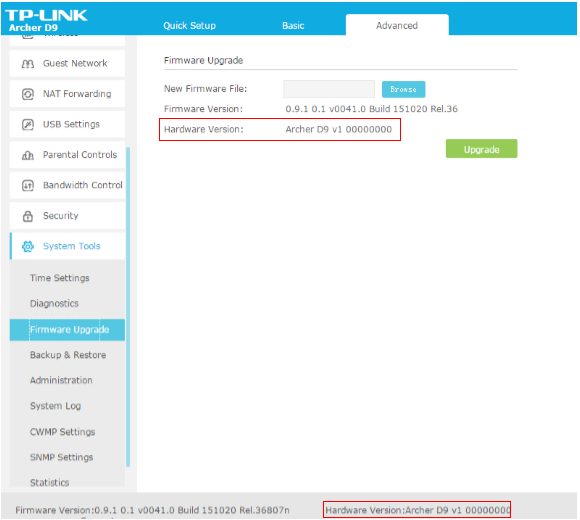580x520 pixels.
Task: Click the Browse button for firmware file
Action: [403, 90]
